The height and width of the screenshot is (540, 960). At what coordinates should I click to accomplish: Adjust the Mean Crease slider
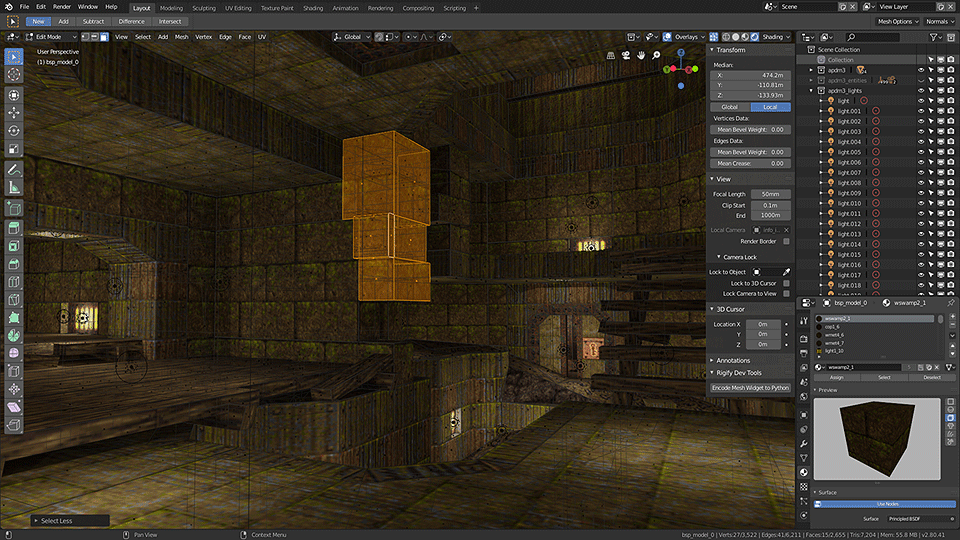point(751,163)
